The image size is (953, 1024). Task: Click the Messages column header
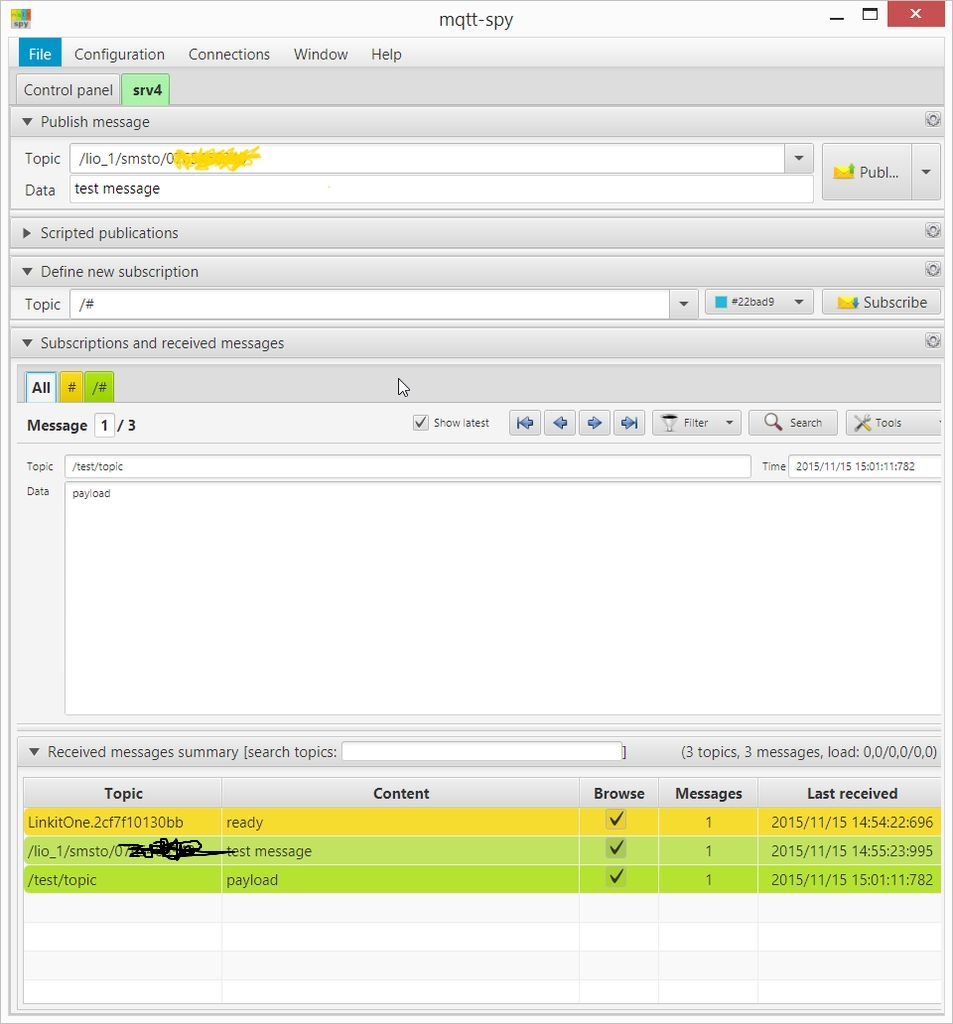(708, 793)
